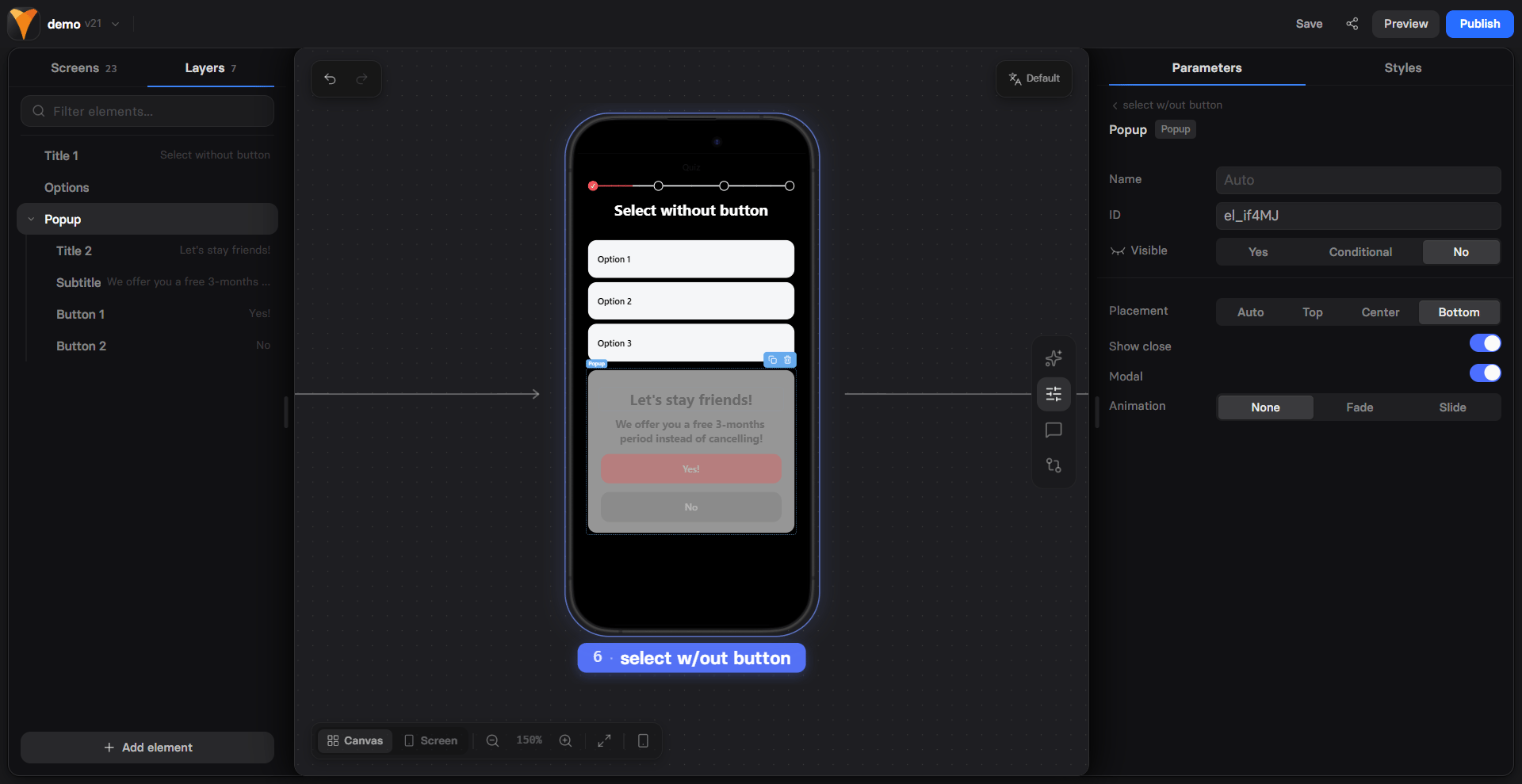The width and height of the screenshot is (1522, 784).
Task: Set Placement to Bottom
Action: (1459, 312)
